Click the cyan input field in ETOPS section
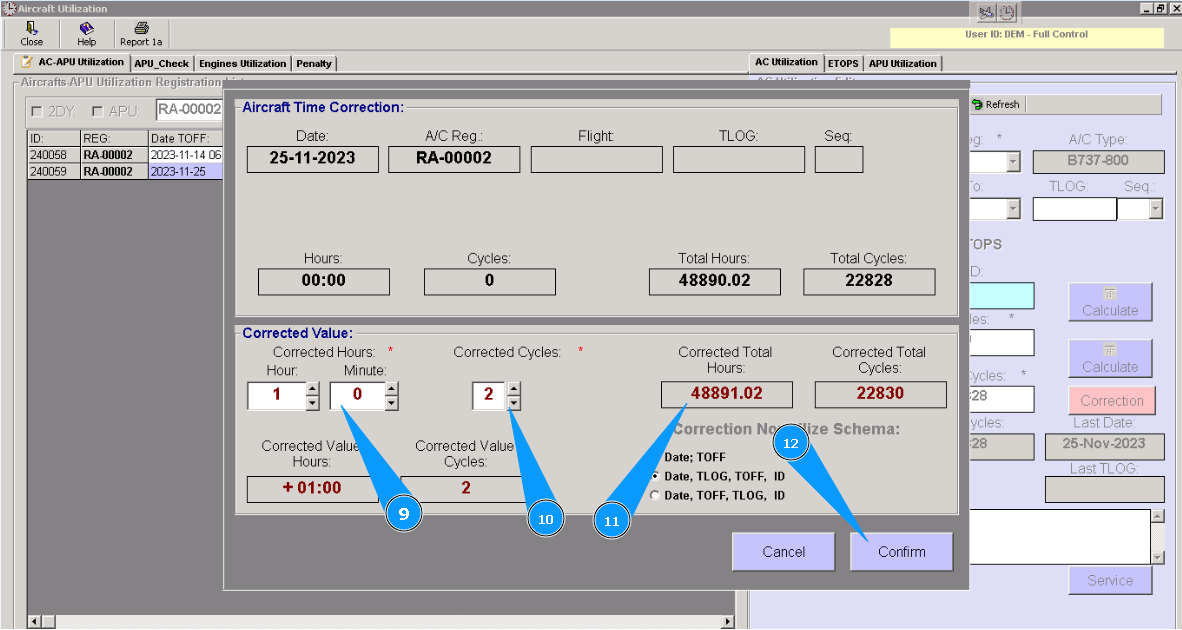1182x630 pixels. coord(1001,296)
